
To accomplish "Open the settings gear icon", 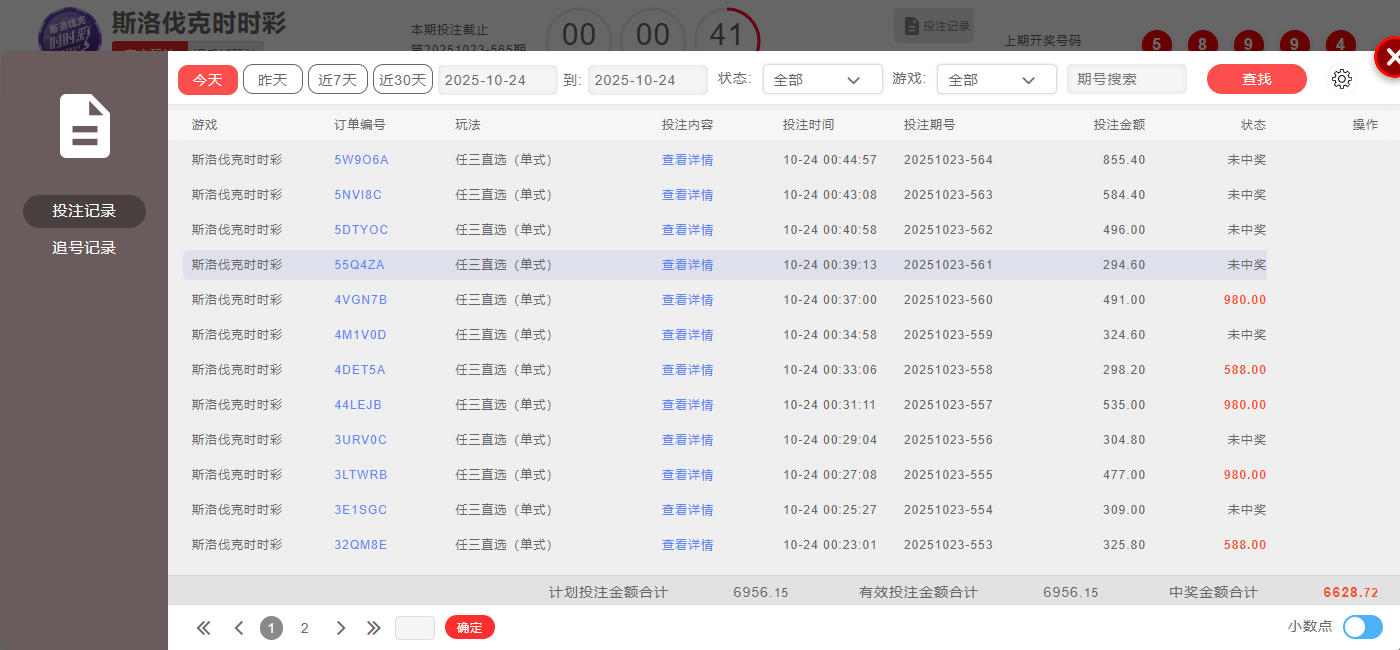I will [1342, 80].
